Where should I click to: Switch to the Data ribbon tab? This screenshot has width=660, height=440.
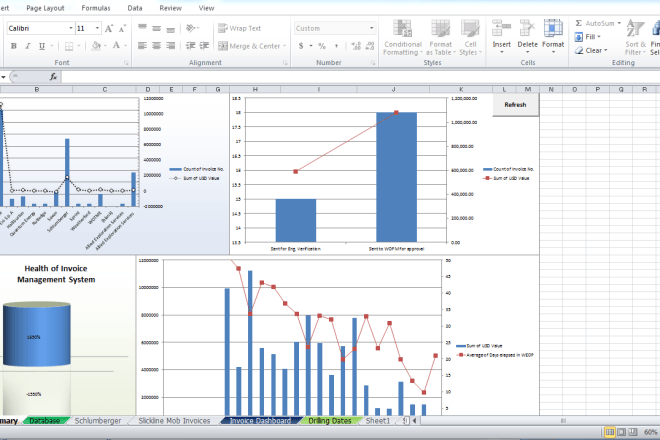[x=135, y=8]
